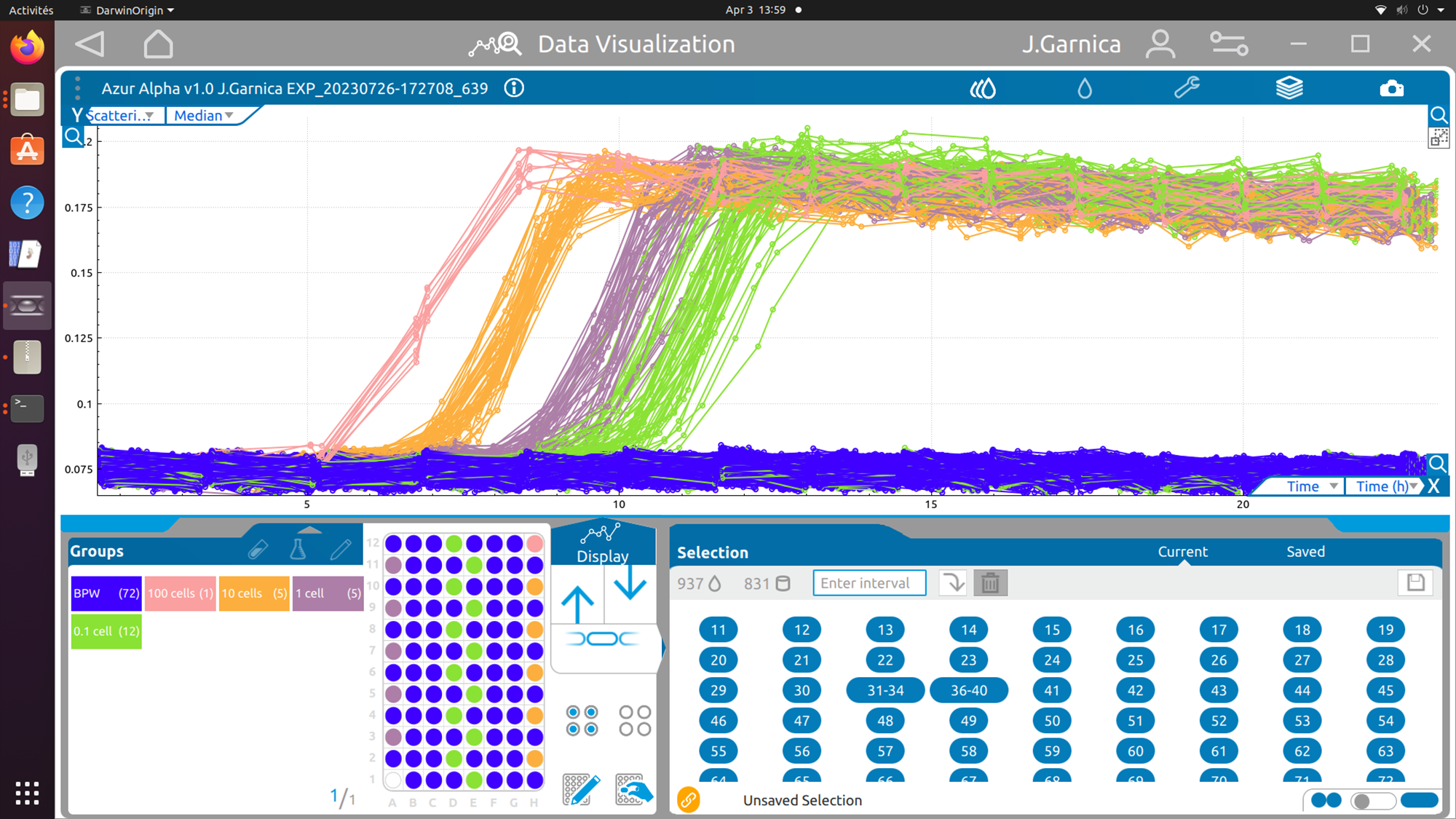The width and height of the screenshot is (1456, 819).
Task: Click the multiple droplets icon
Action: 983,89
